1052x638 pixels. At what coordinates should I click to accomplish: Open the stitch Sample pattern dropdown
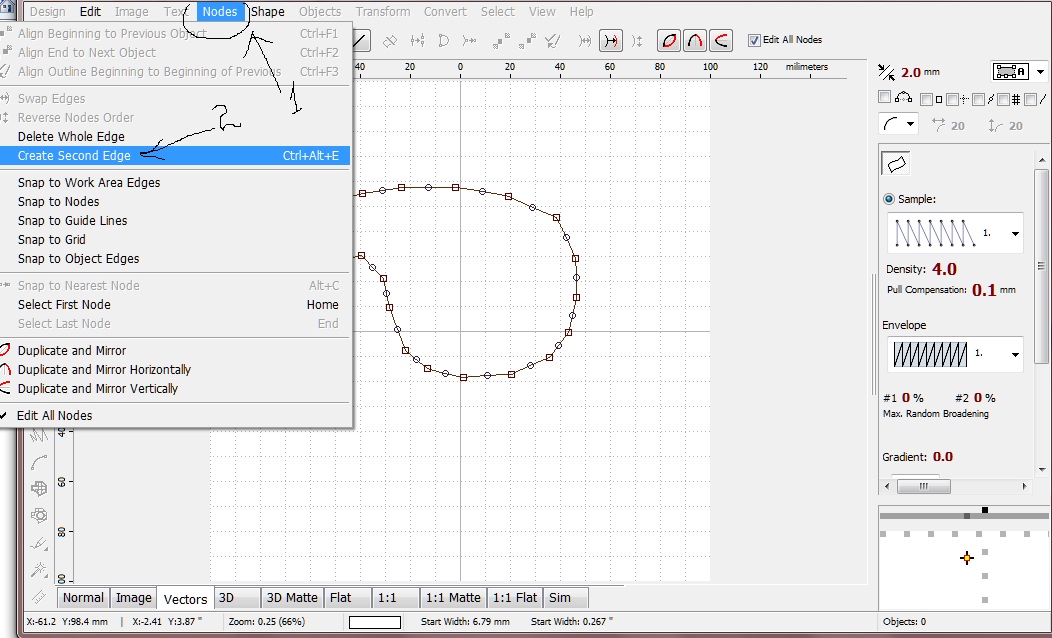point(1015,233)
